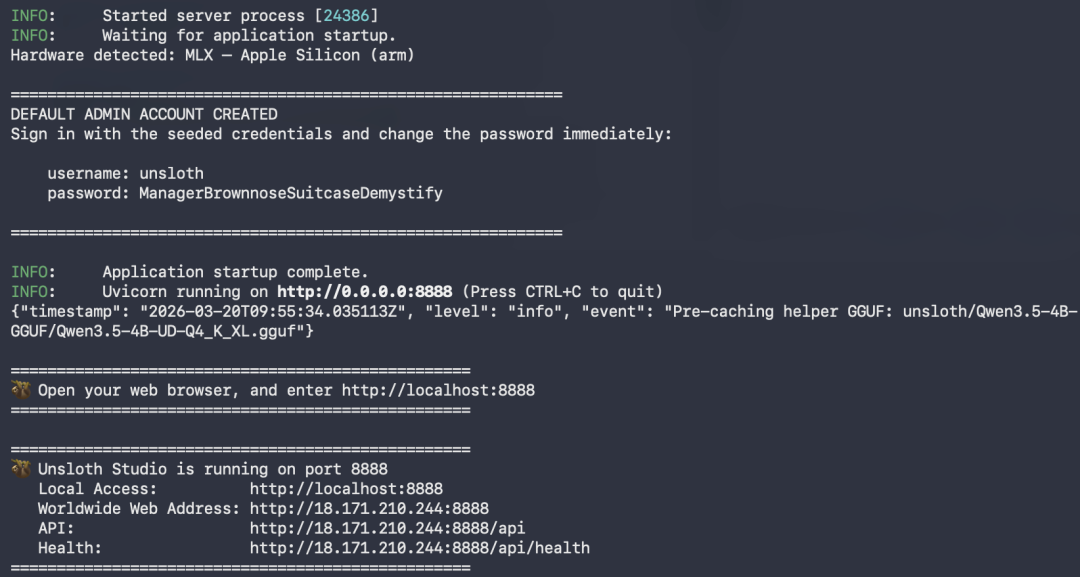Open the http://localhost:8888 Local Access link
The width and height of the screenshot is (1080, 577).
[x=346, y=489]
